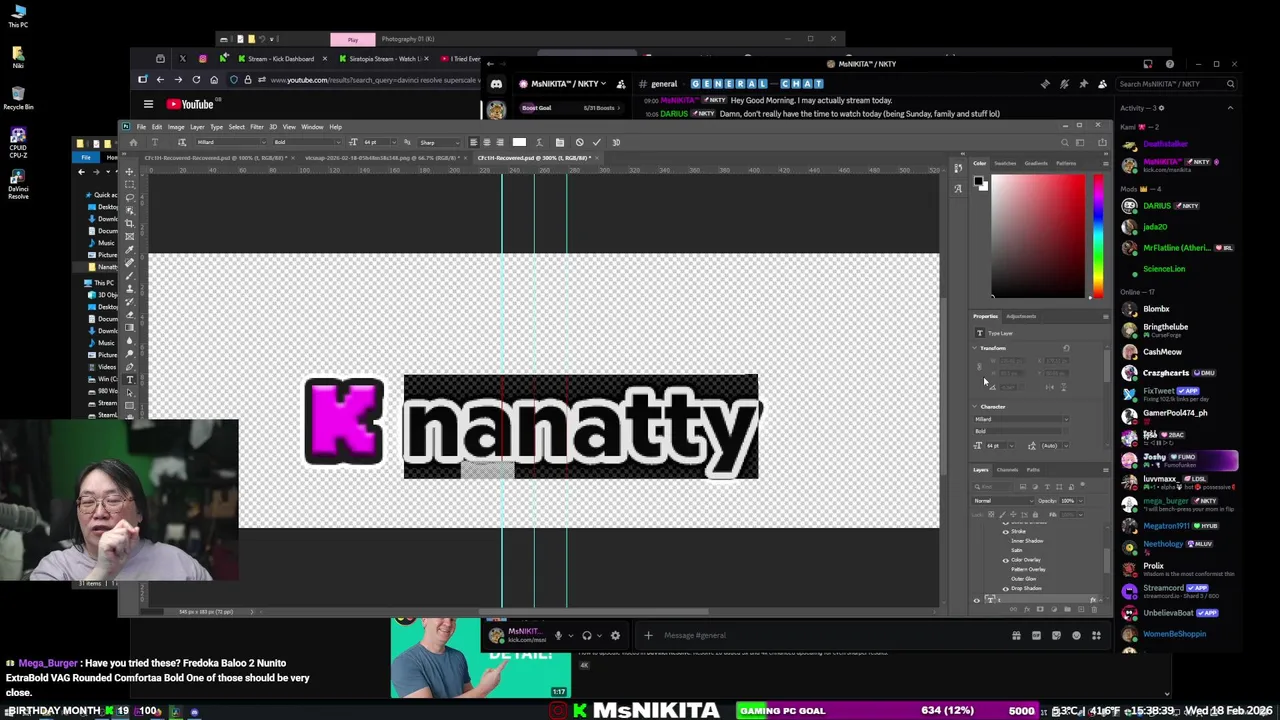1280x720 pixels.
Task: Select the Lasso tool
Action: [x=130, y=198]
